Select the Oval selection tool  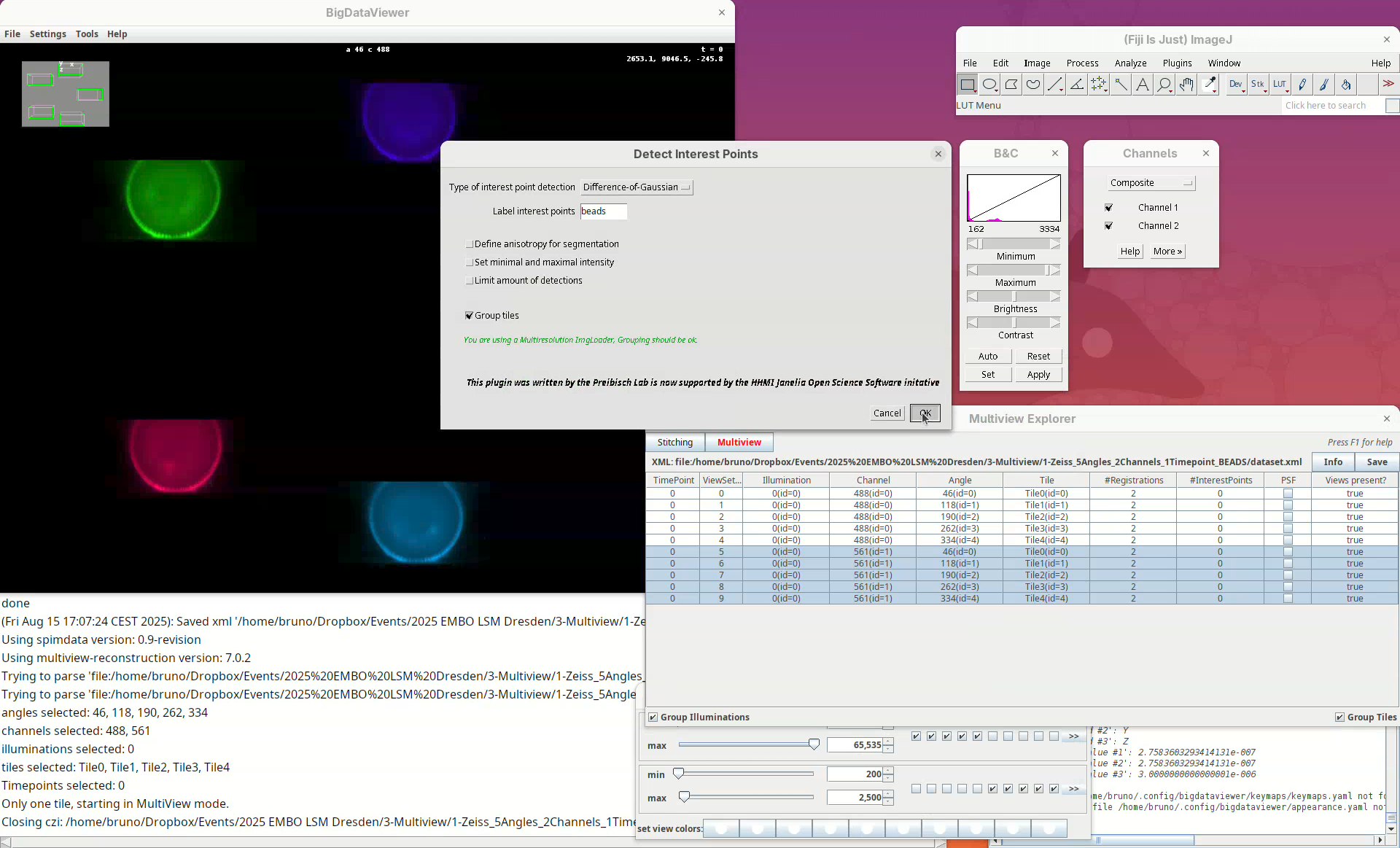click(989, 85)
